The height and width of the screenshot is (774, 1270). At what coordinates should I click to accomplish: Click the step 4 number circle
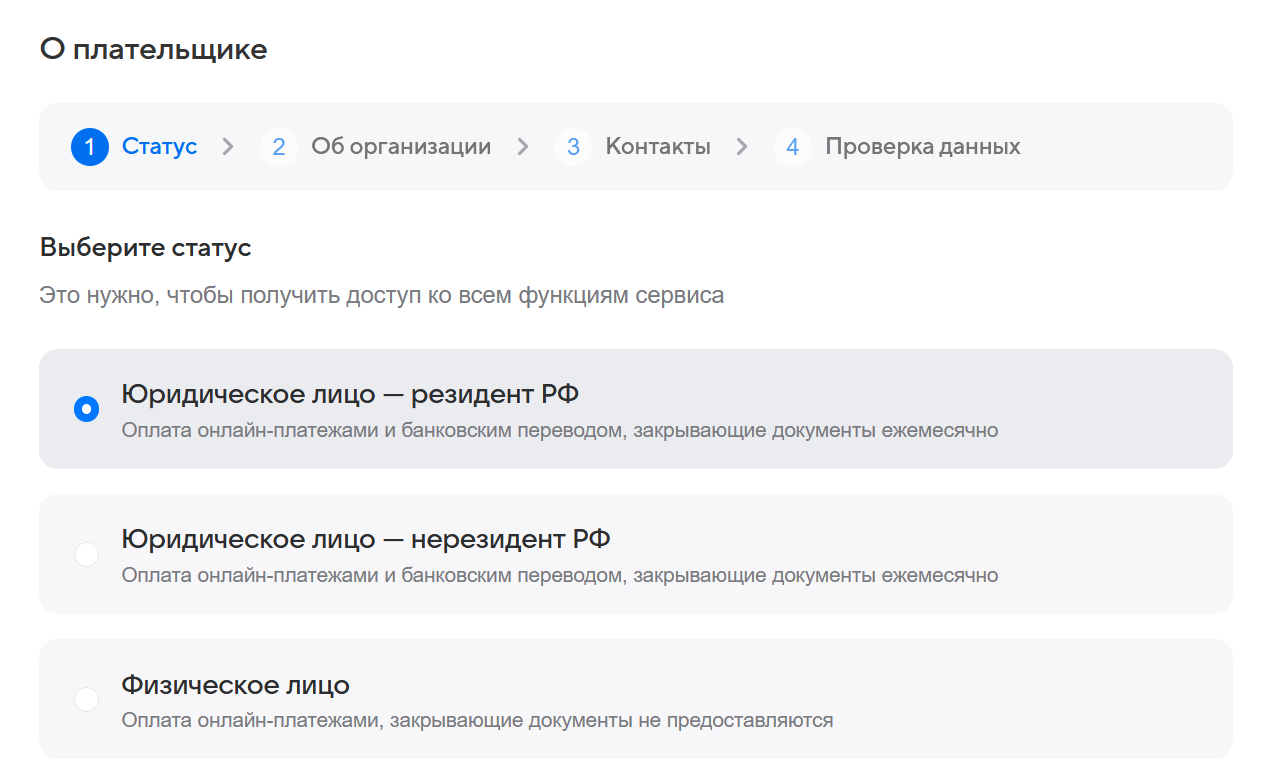point(792,147)
